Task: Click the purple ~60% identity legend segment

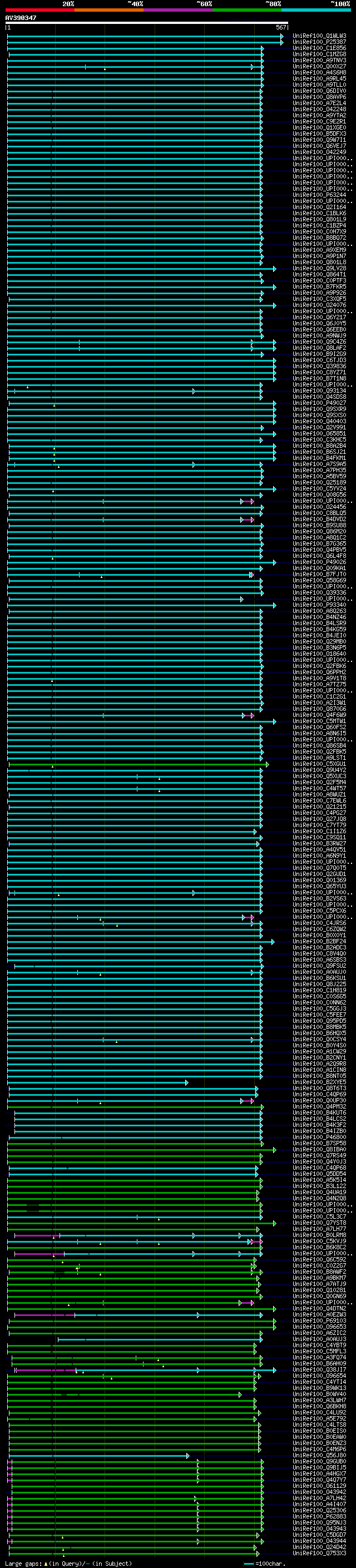Action: pyautogui.click(x=179, y=10)
